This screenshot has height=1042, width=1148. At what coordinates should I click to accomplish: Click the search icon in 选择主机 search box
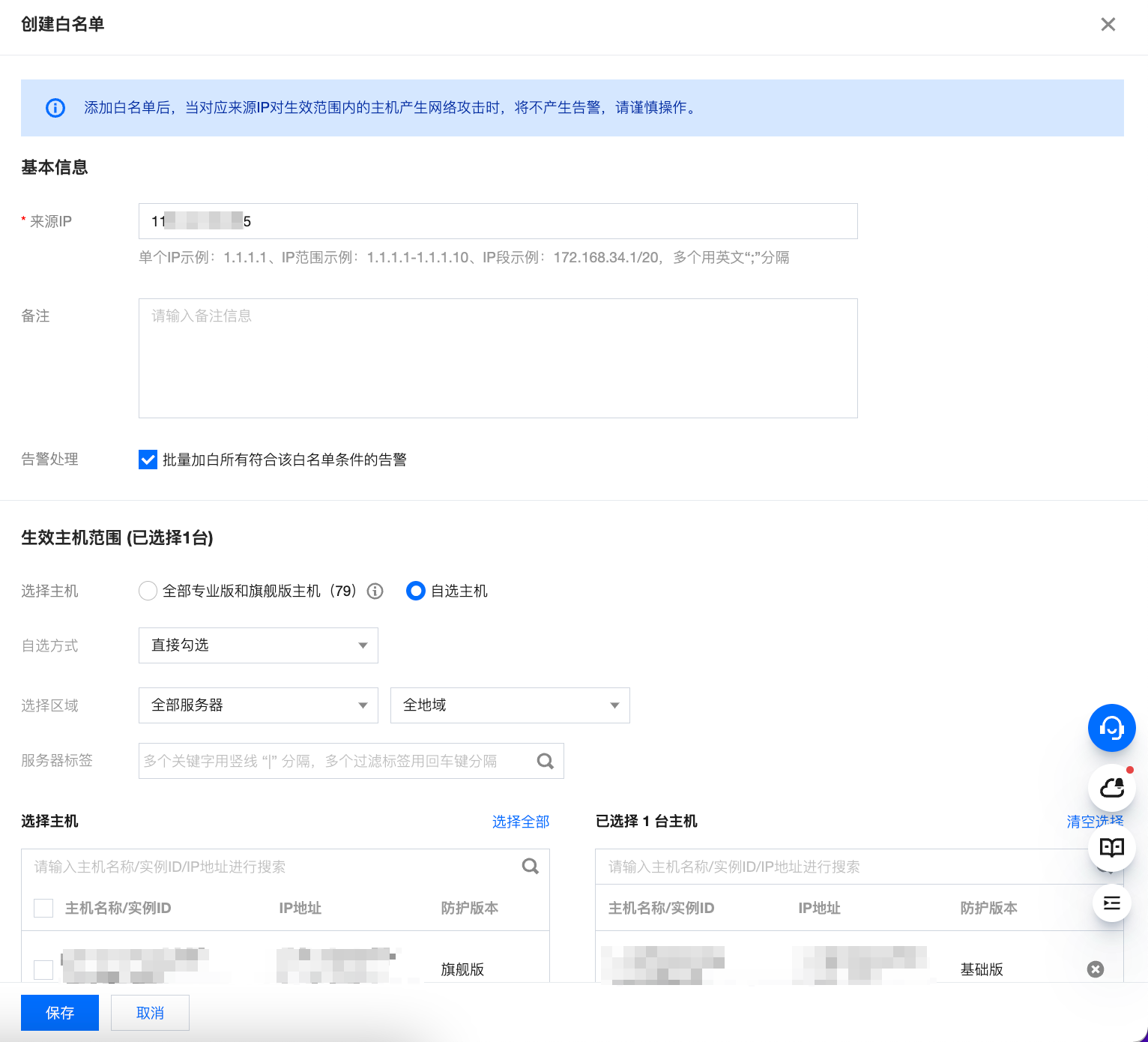pos(531,867)
